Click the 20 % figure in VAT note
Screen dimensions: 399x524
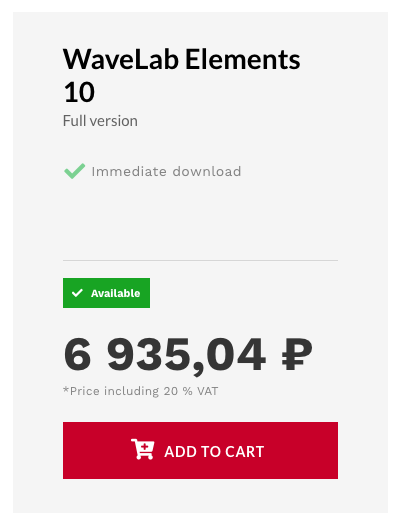(x=178, y=391)
